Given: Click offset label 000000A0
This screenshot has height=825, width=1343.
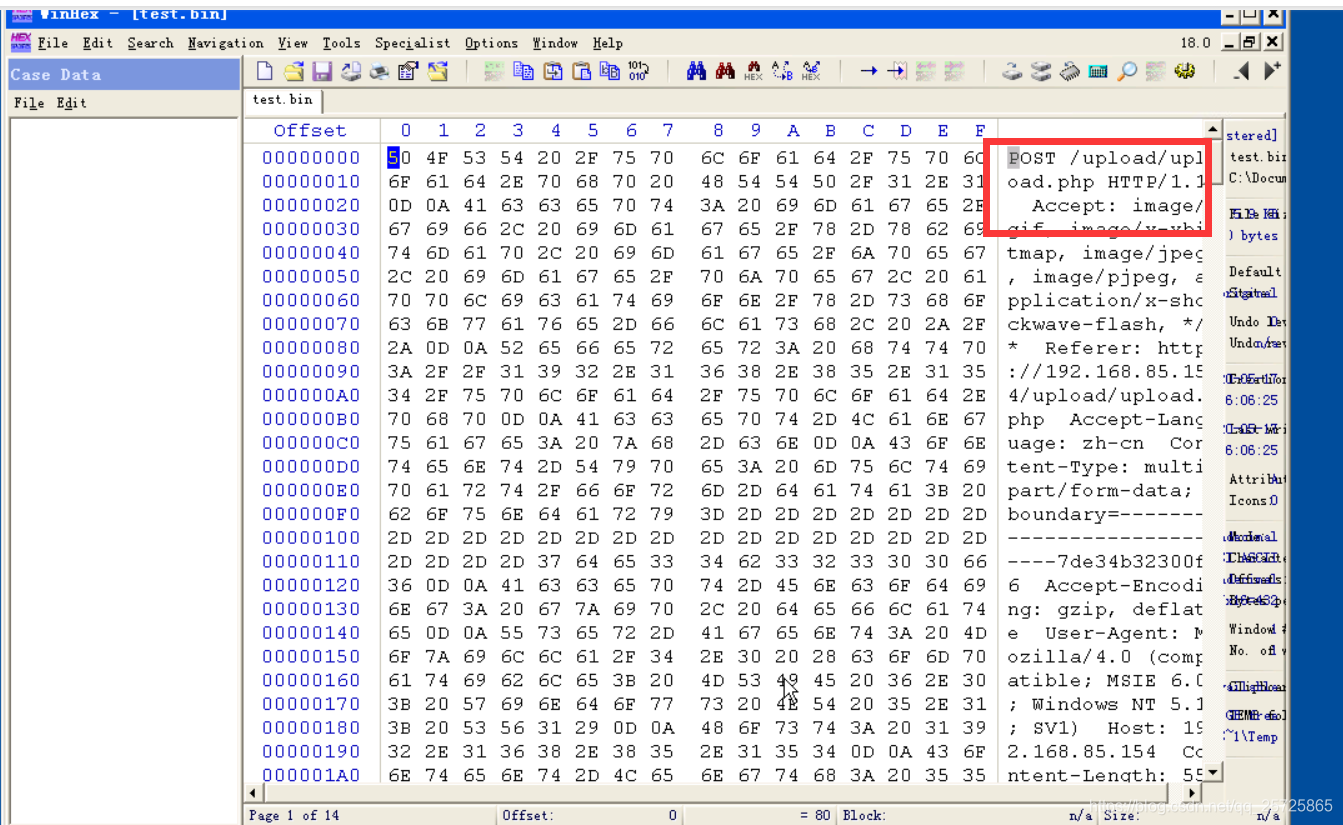Looking at the screenshot, I should tap(311, 395).
